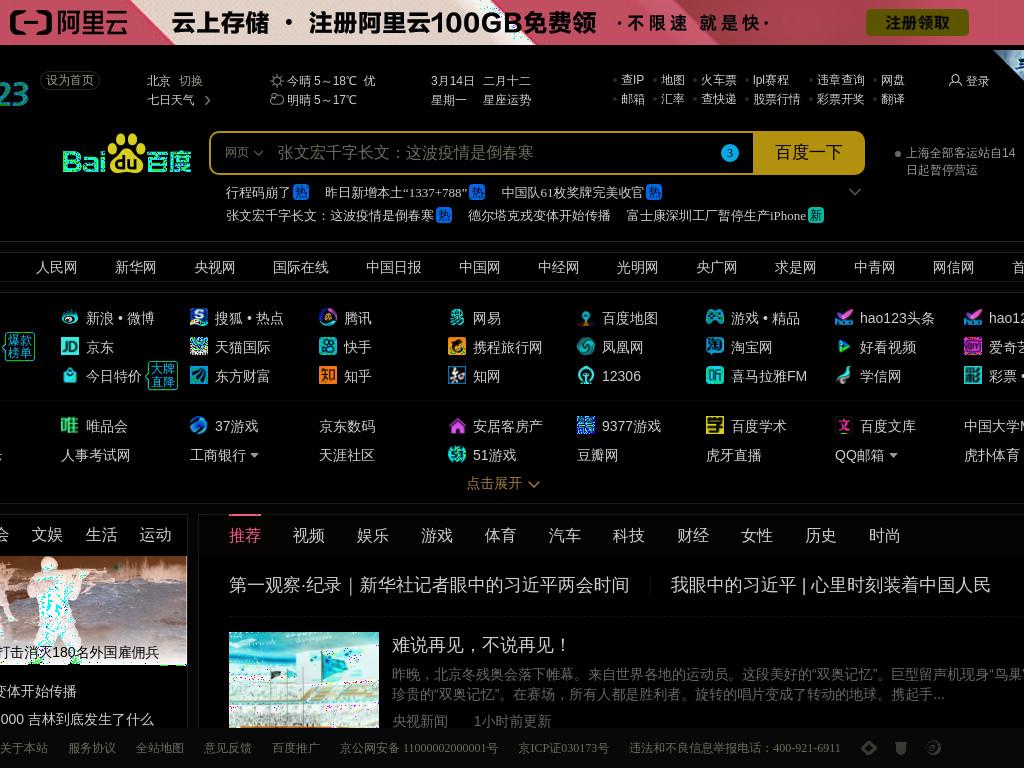Screen dimensions: 1024x768
Task: Open Kuaishou icon
Action: [328, 346]
